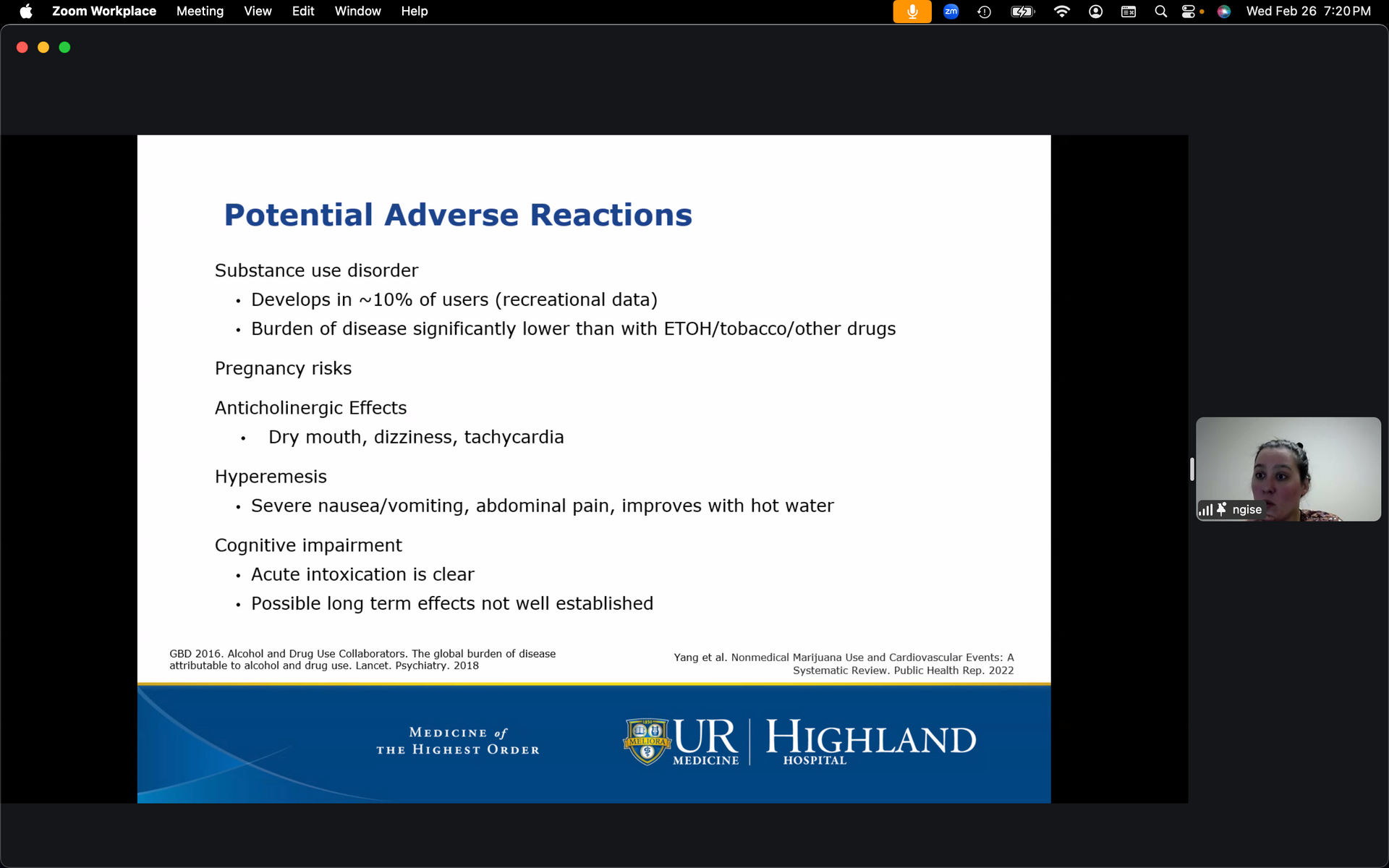Screen dimensions: 1389x868
Task: Open the Wi-Fi status menu
Action: coord(1061,12)
